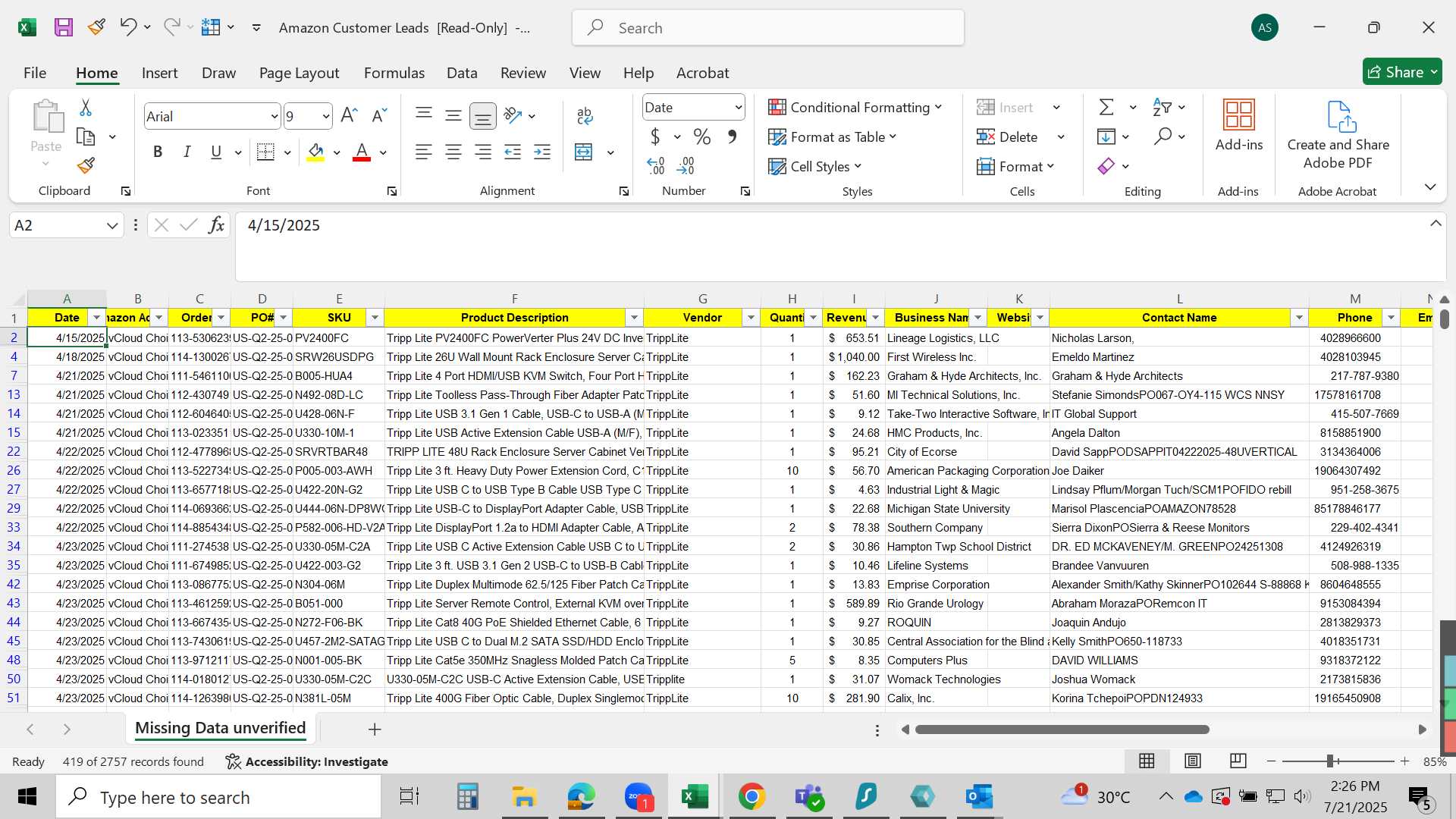The image size is (1456, 819).
Task: Click the Fill down icon
Action: (x=1106, y=136)
